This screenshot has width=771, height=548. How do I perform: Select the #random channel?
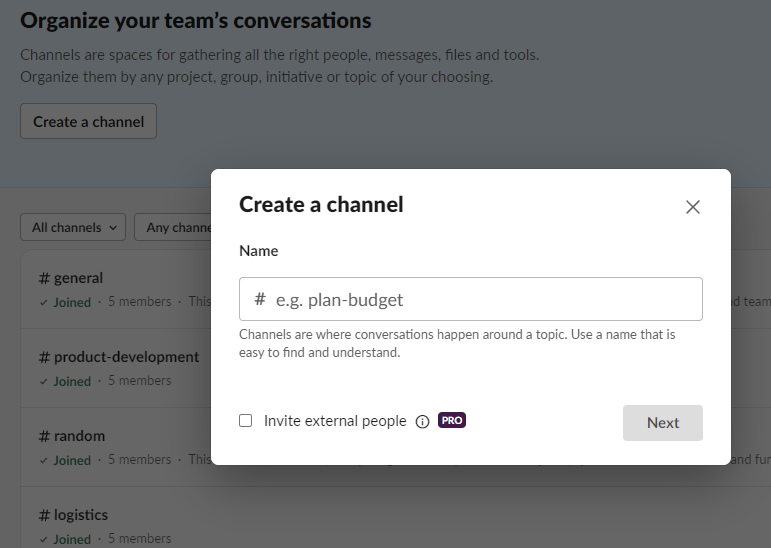tap(71, 436)
